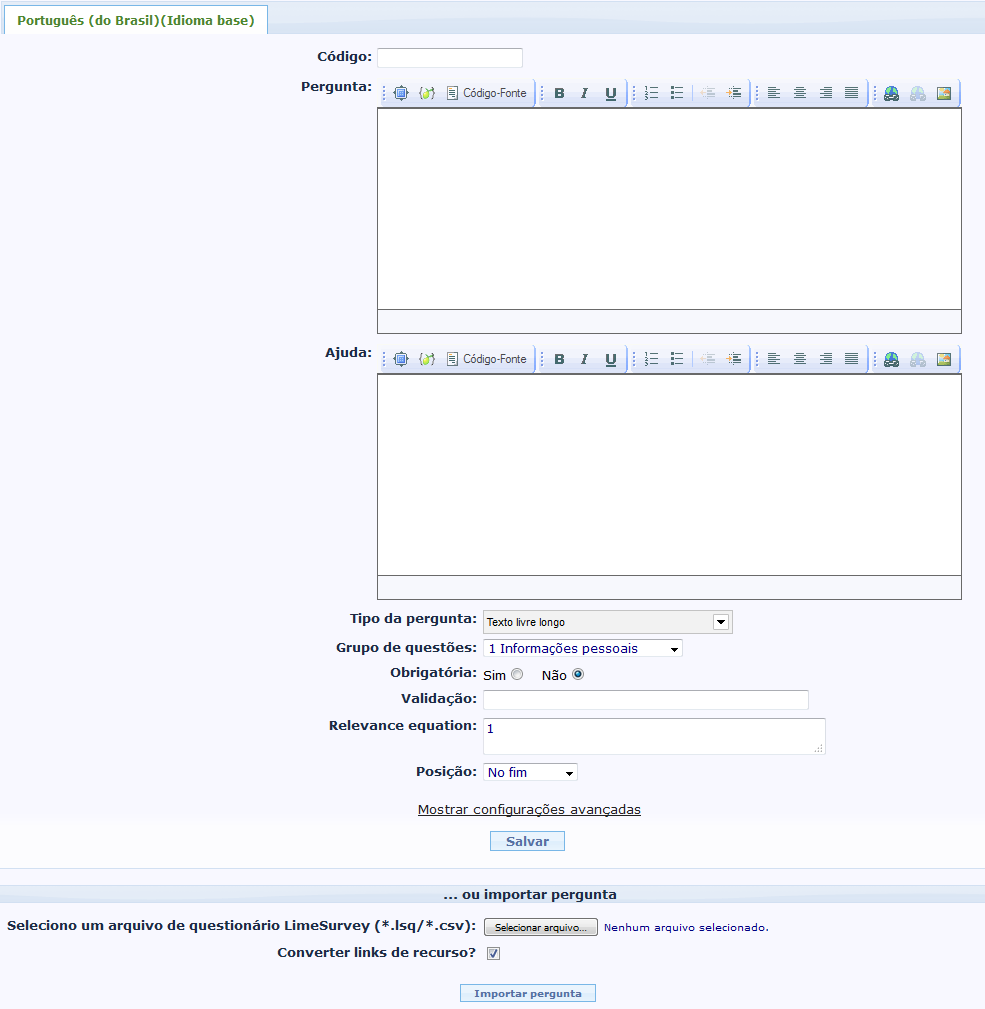Screen dimensions: 985x1009
Task: Click Bold in the Pergunta editor toolbar
Action: click(x=559, y=93)
